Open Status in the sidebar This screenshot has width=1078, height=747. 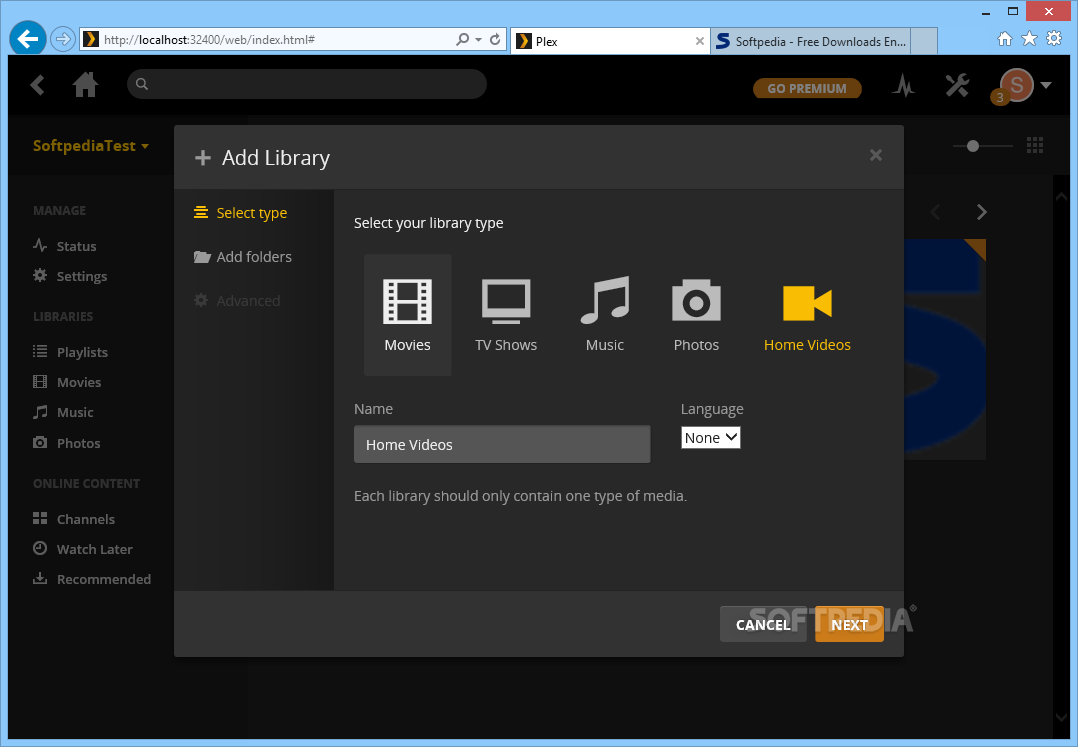click(65, 246)
